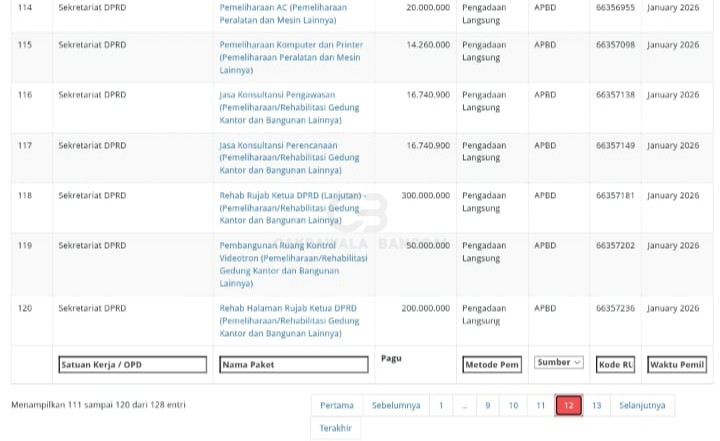Focus the Nama Paket filter field
The width and height of the screenshot is (720, 441).
click(293, 365)
